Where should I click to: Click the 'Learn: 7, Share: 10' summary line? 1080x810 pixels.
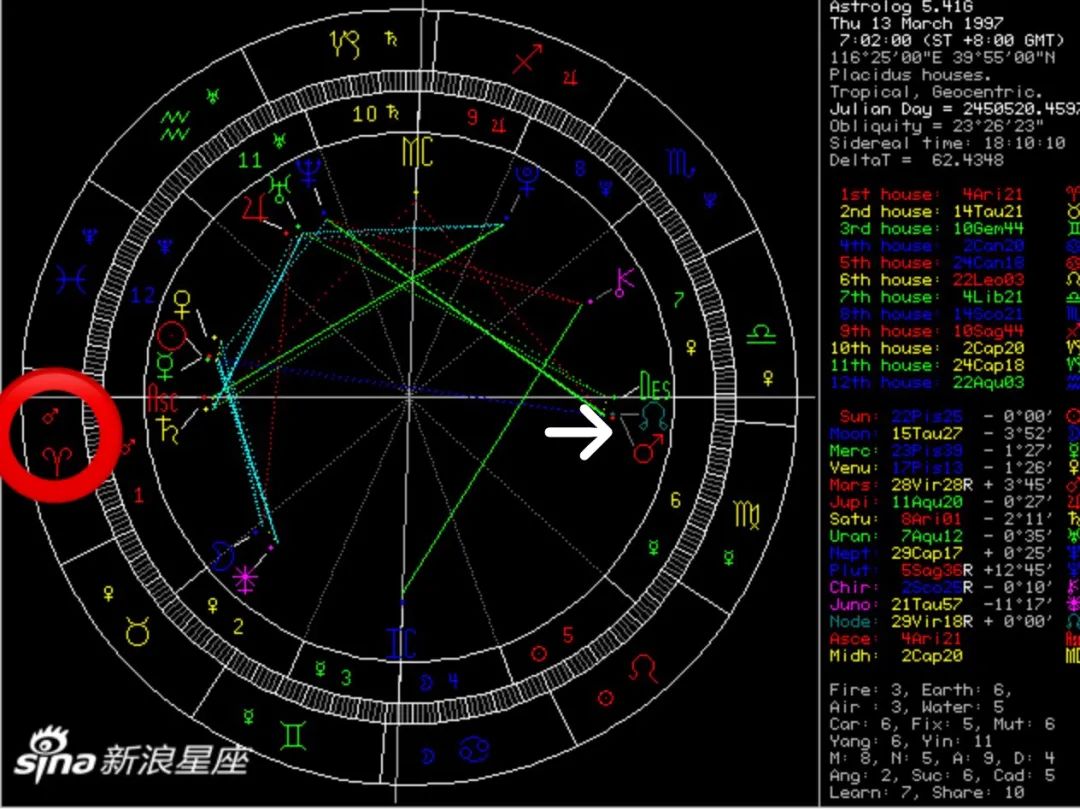point(926,792)
